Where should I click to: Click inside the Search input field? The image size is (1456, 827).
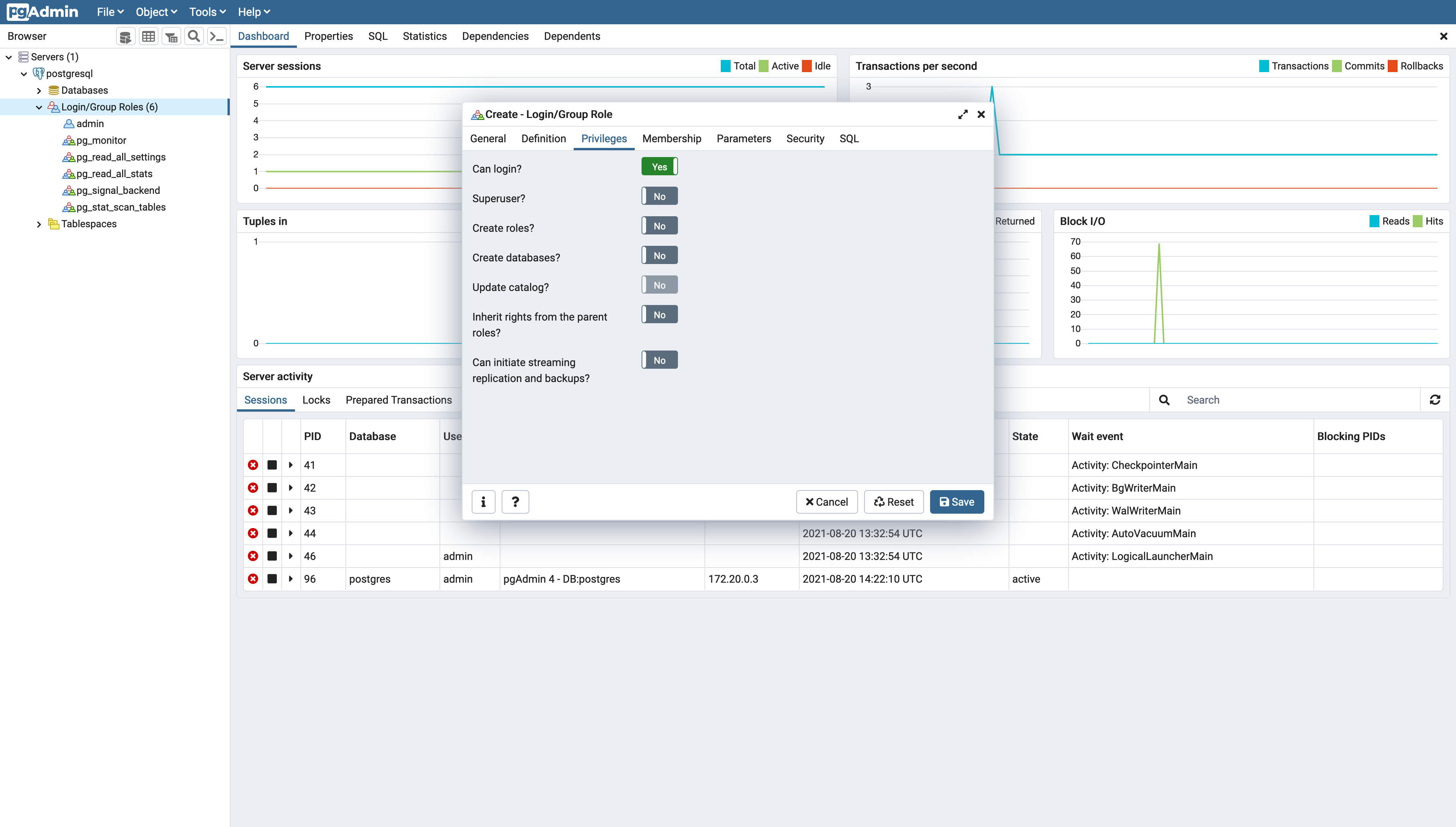coord(1249,399)
